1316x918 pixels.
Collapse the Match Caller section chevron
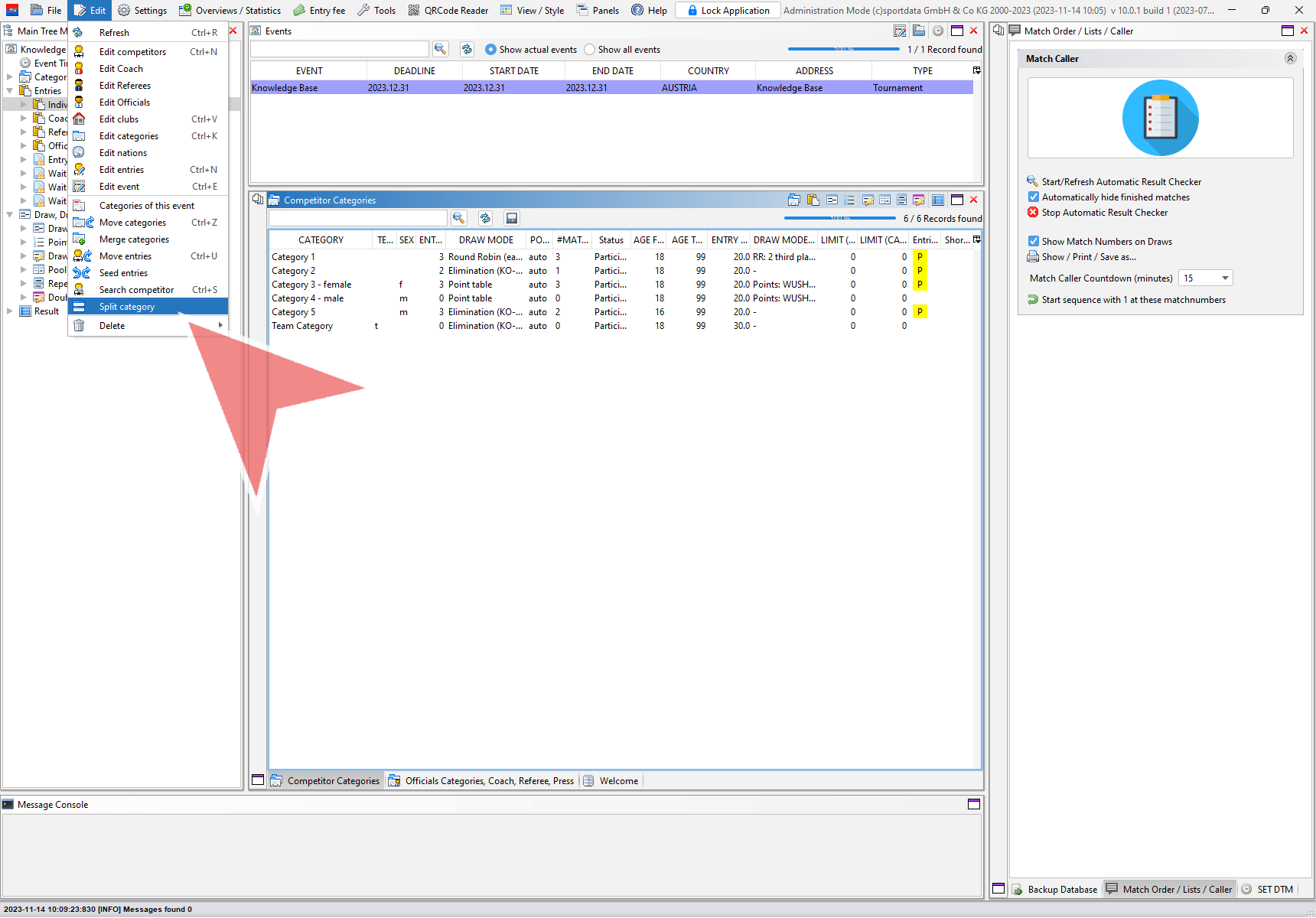click(x=1290, y=59)
